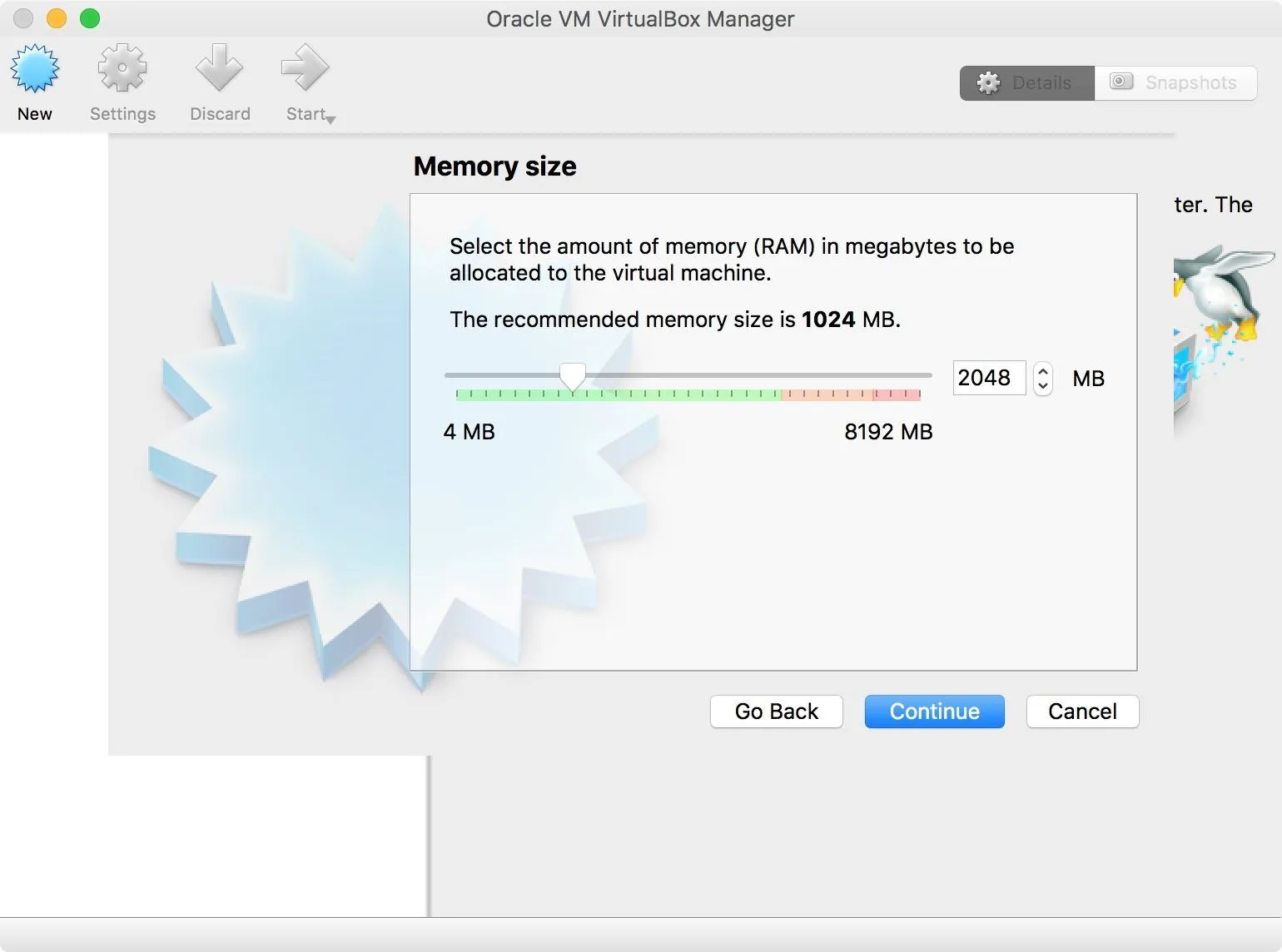Click the memory size slider handle

[573, 377]
